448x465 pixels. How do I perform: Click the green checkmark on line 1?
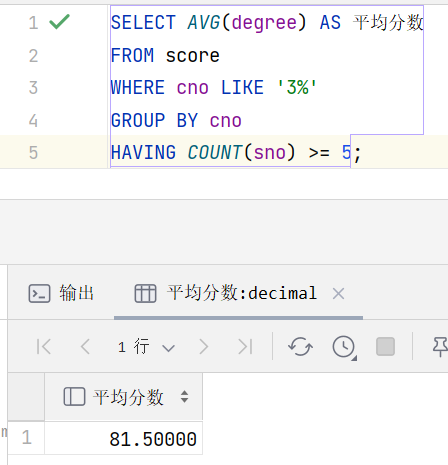tap(59, 22)
